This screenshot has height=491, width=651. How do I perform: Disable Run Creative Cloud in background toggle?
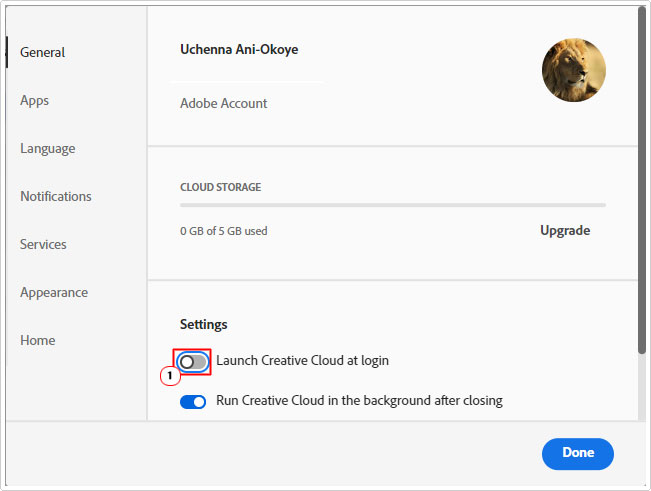tap(193, 402)
